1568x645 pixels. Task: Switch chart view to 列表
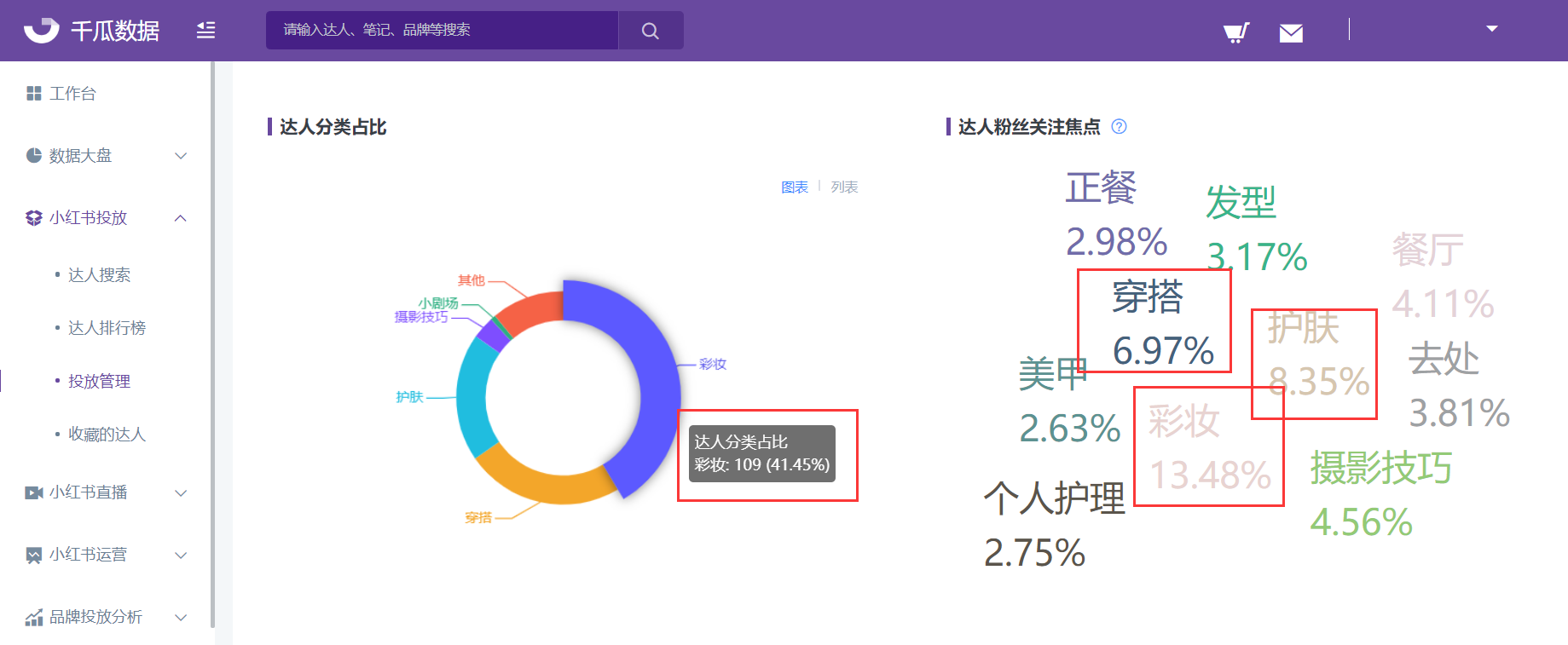click(844, 187)
